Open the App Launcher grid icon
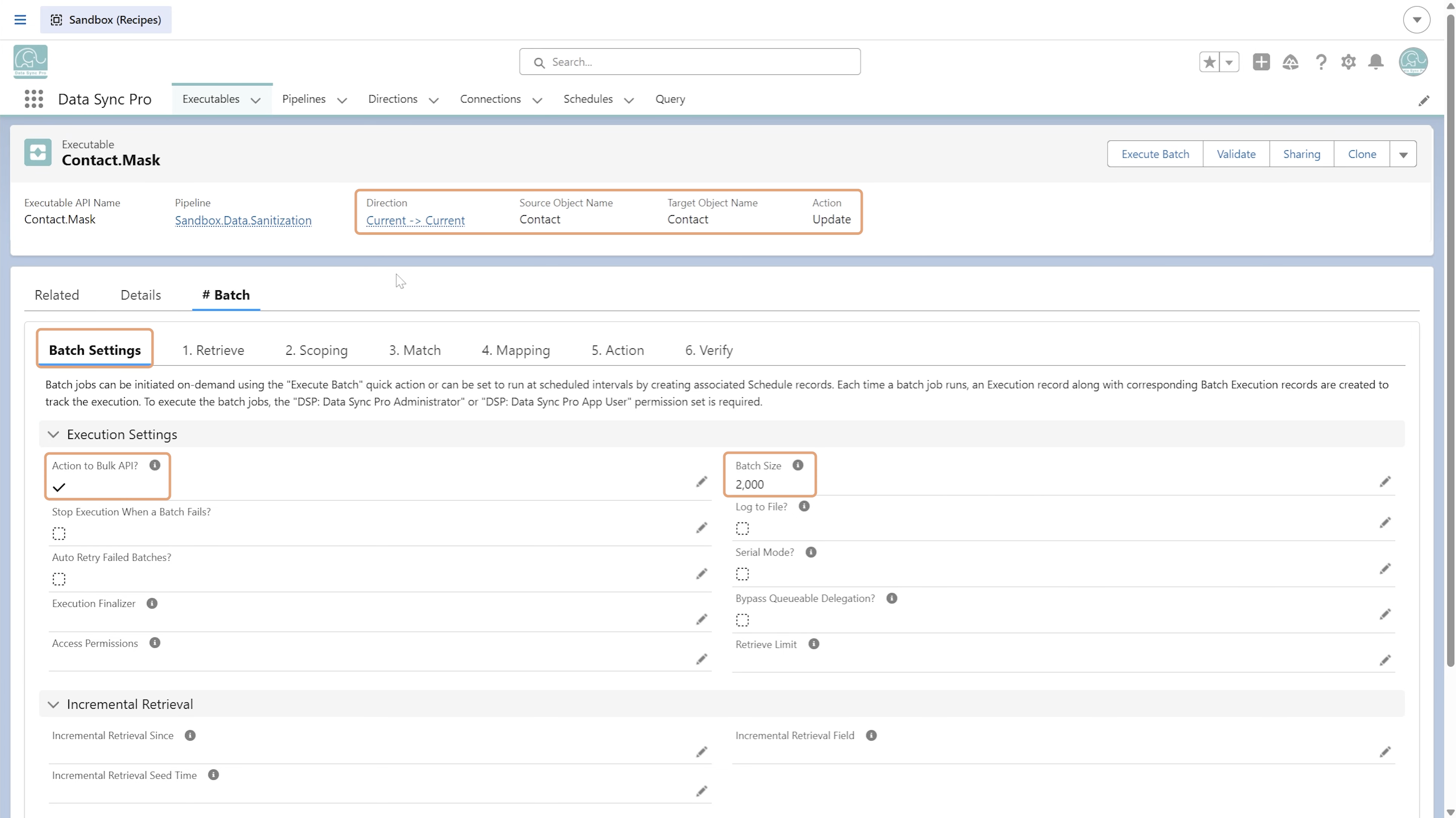1456x818 pixels. [34, 99]
